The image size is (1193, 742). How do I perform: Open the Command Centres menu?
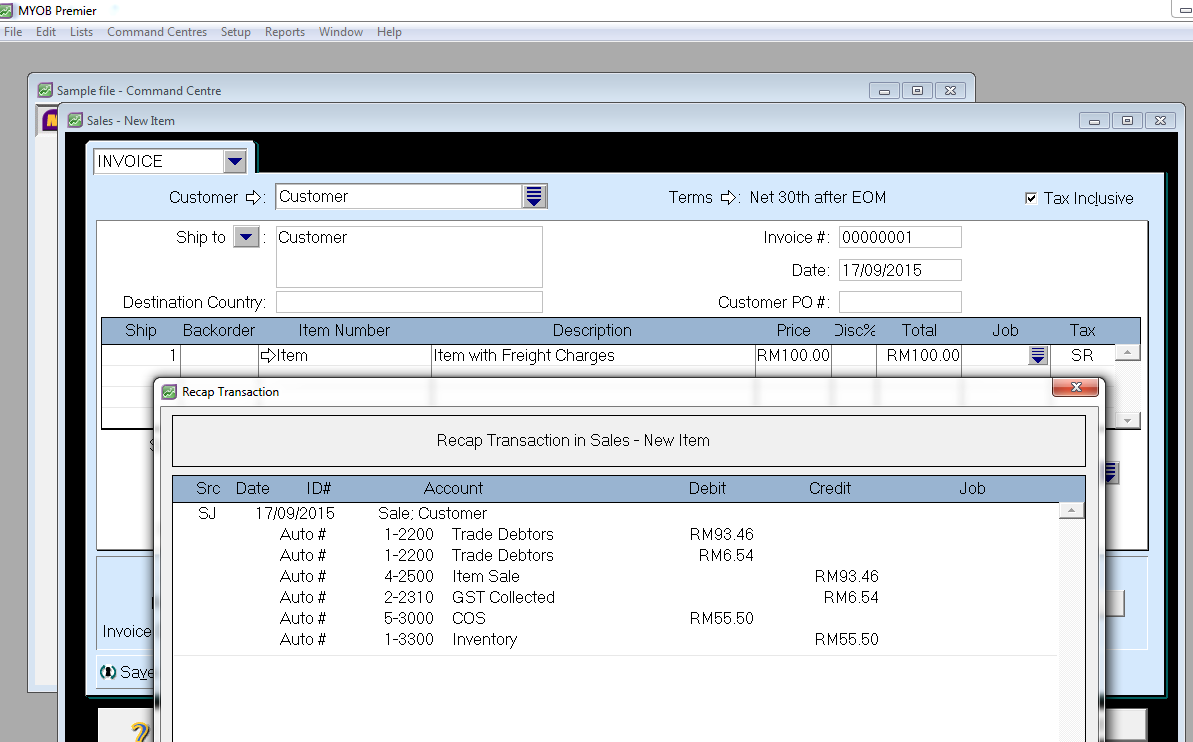click(157, 31)
